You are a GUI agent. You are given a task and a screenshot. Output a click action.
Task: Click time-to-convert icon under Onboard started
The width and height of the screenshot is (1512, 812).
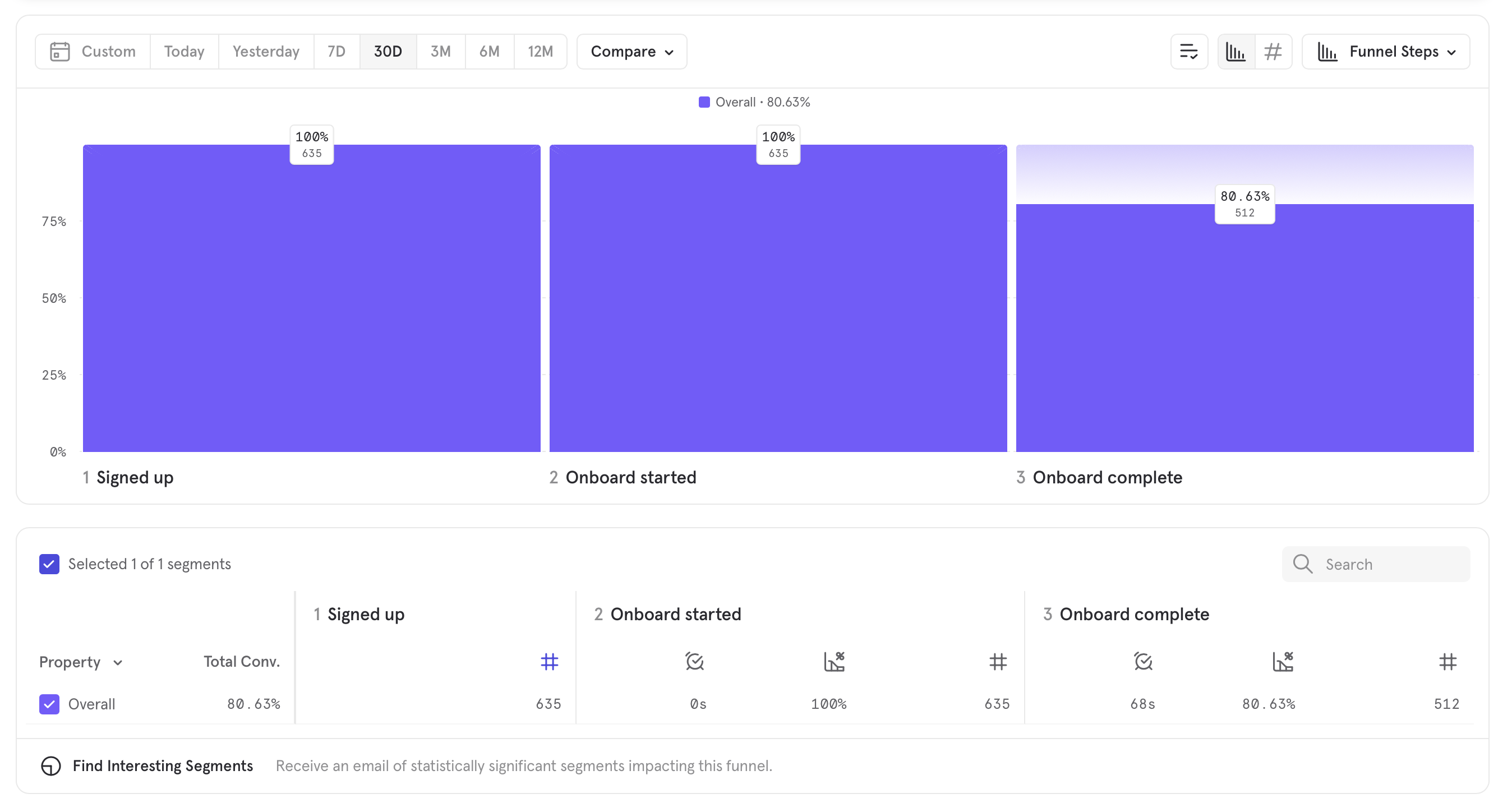694,662
